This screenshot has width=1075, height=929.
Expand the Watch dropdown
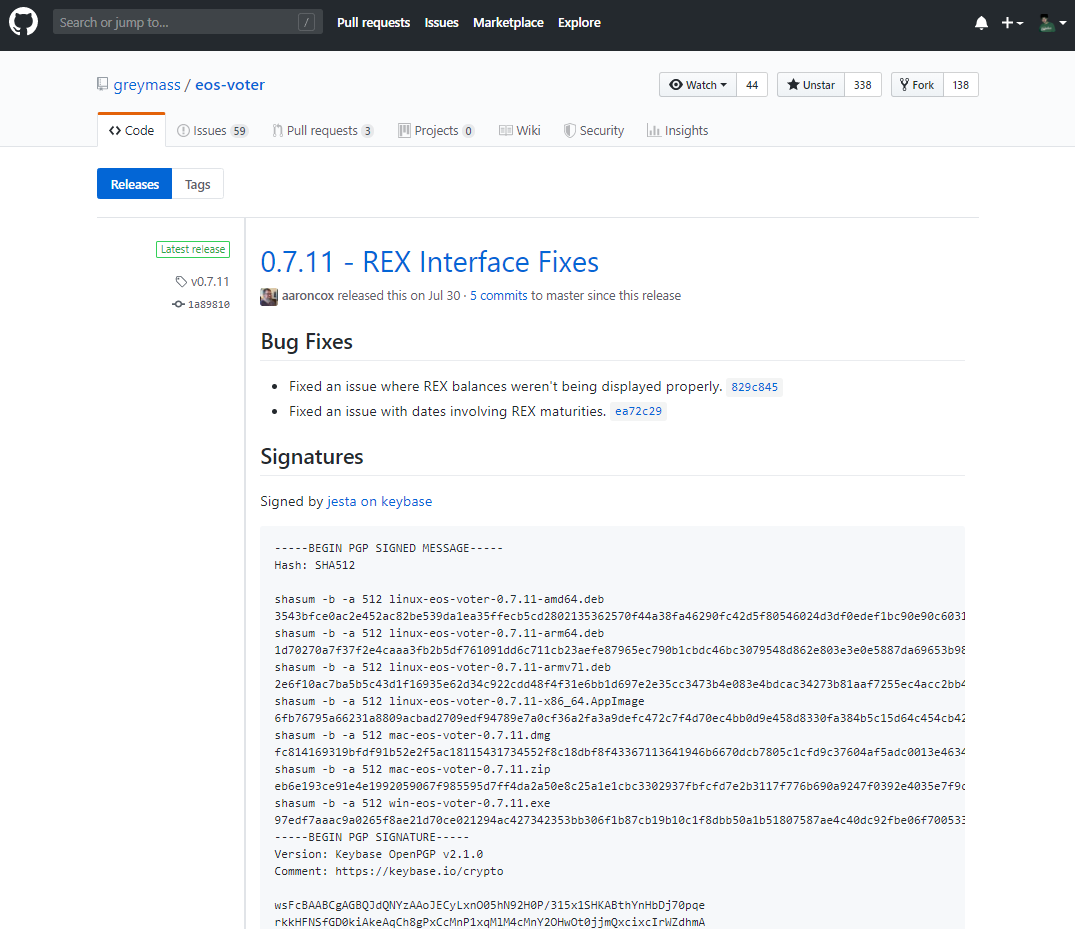698,85
